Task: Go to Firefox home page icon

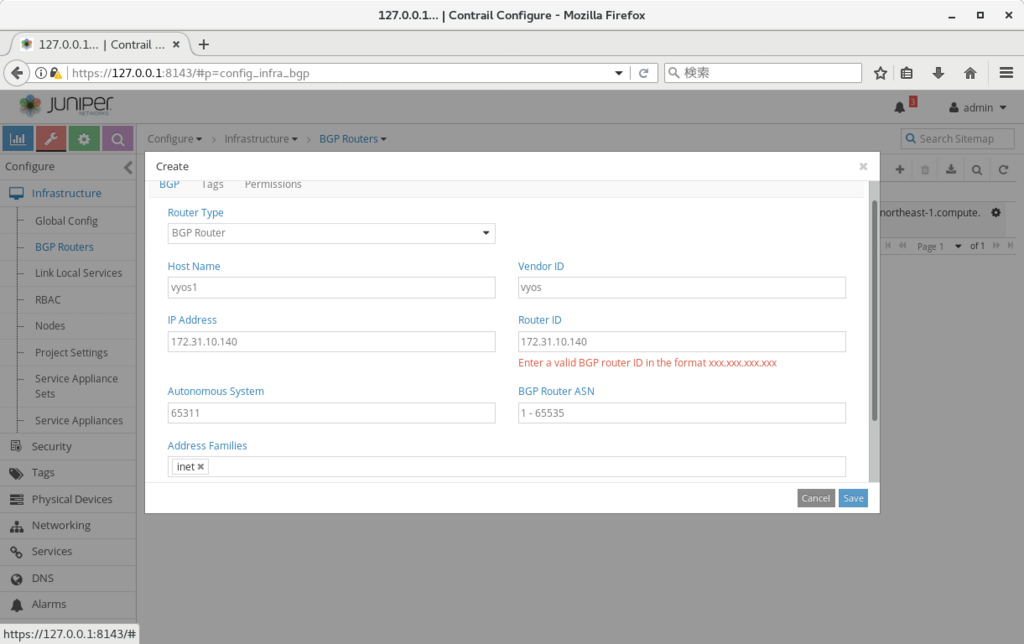Action: tap(970, 72)
